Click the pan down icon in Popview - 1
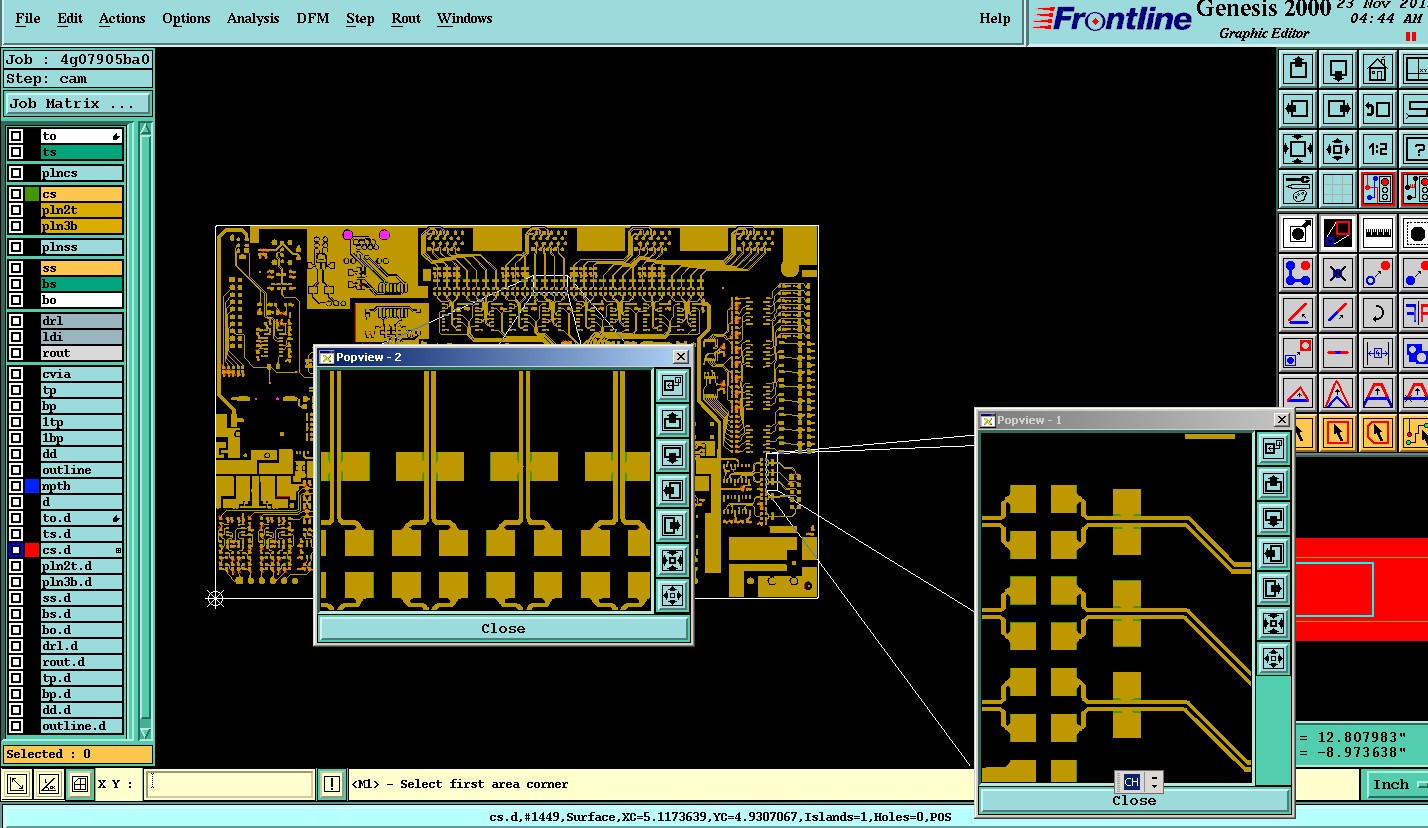 1273,518
